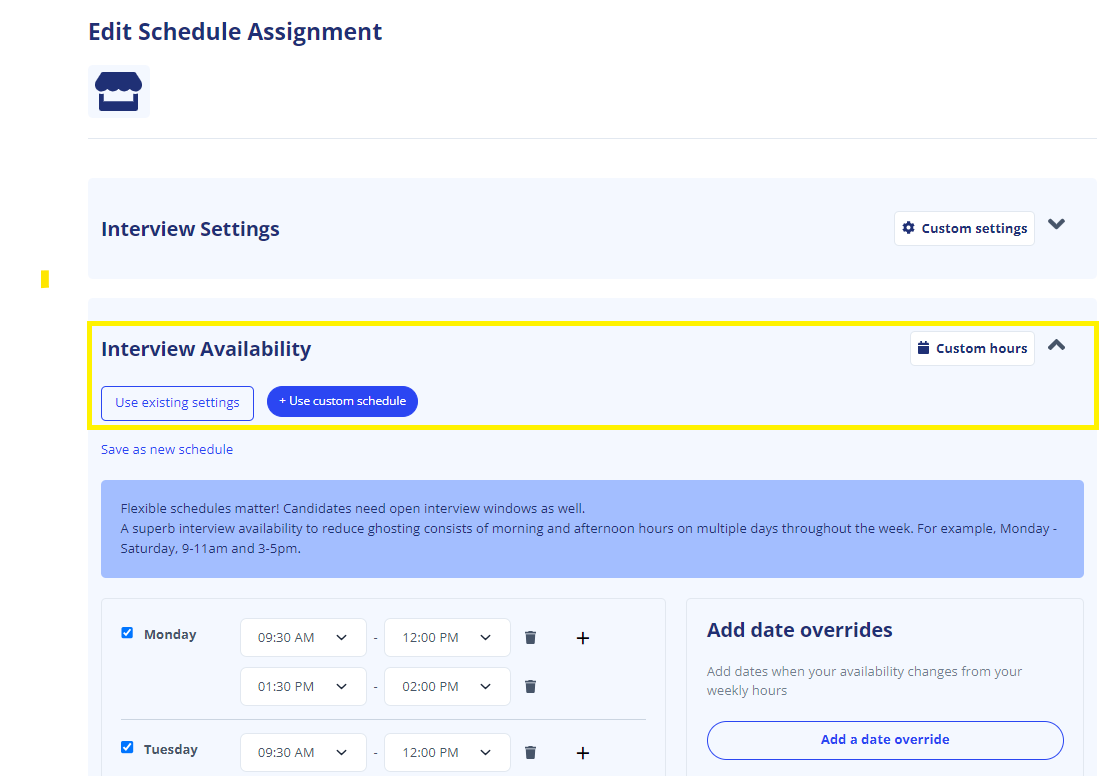This screenshot has height=776, width=1119.
Task: Add another time range to Monday
Action: click(583, 637)
